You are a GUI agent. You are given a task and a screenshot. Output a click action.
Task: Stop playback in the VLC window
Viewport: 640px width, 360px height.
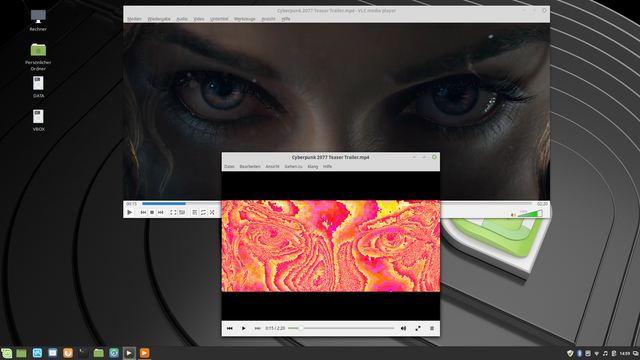click(x=152, y=212)
